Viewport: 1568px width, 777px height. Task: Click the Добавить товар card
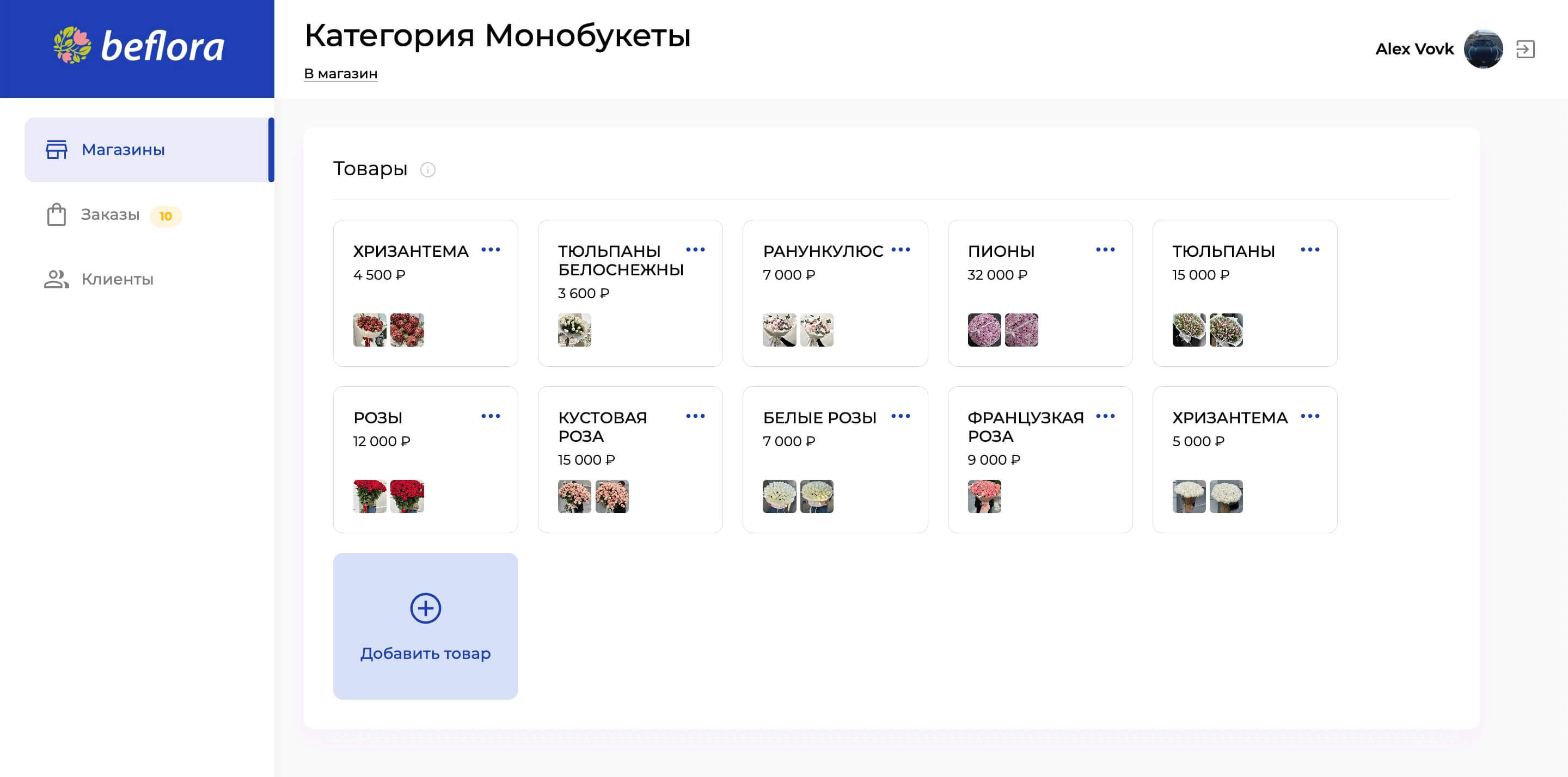[x=425, y=626]
